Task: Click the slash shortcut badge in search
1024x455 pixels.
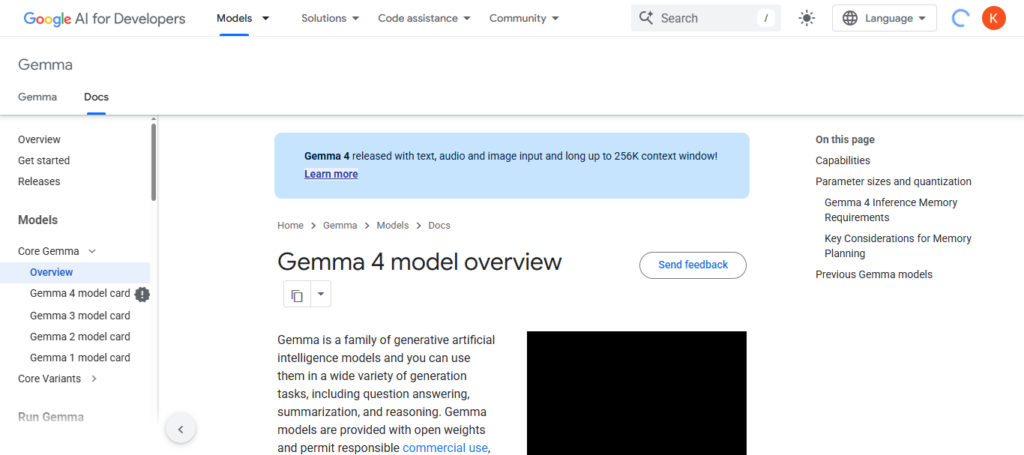Action: 765,18
